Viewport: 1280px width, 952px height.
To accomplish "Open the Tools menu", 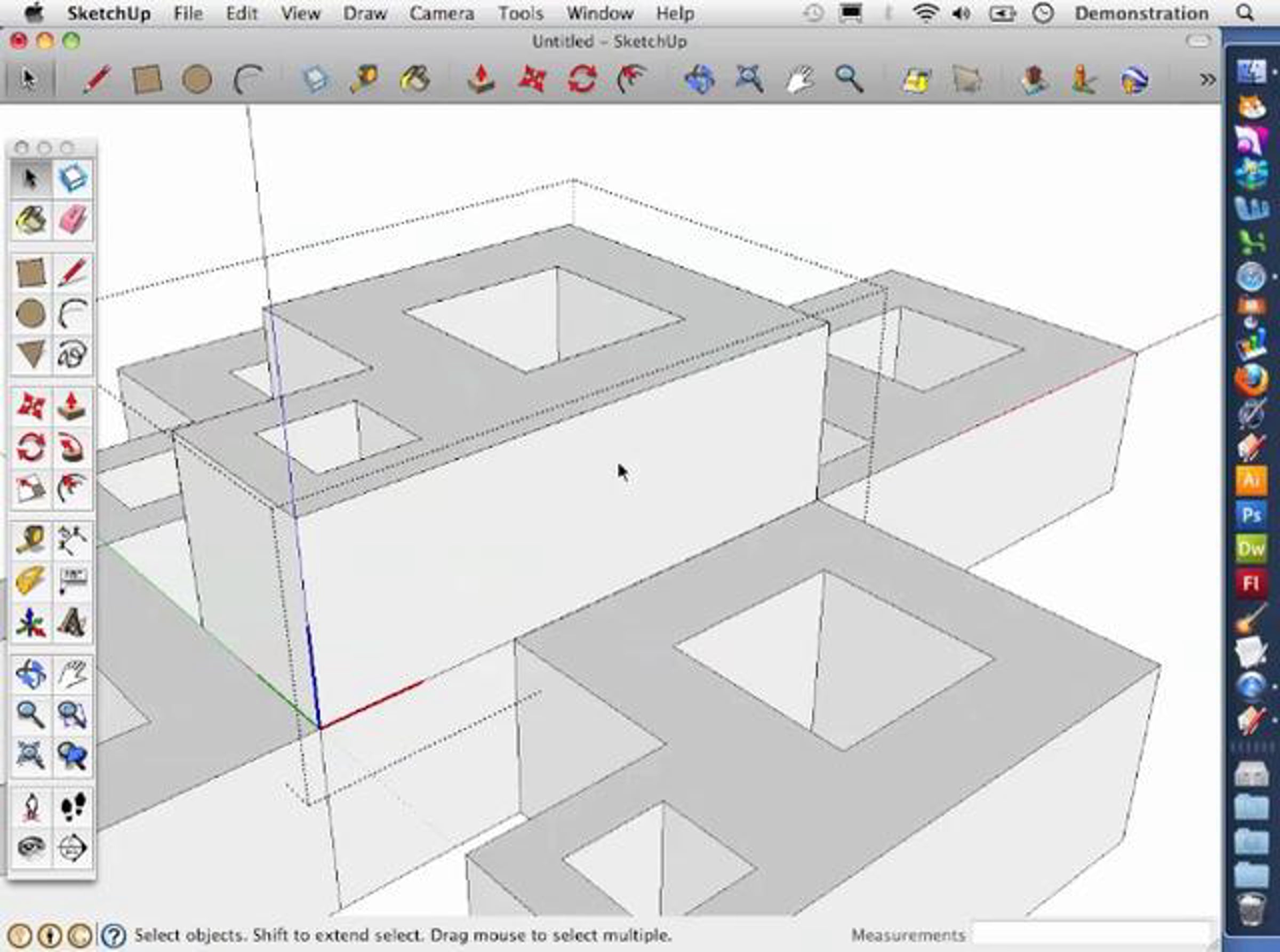I will pyautogui.click(x=521, y=13).
